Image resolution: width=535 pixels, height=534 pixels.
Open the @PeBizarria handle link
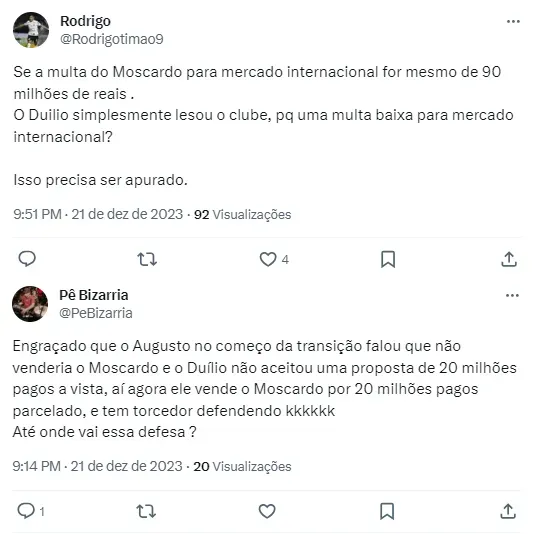pyautogui.click(x=96, y=313)
